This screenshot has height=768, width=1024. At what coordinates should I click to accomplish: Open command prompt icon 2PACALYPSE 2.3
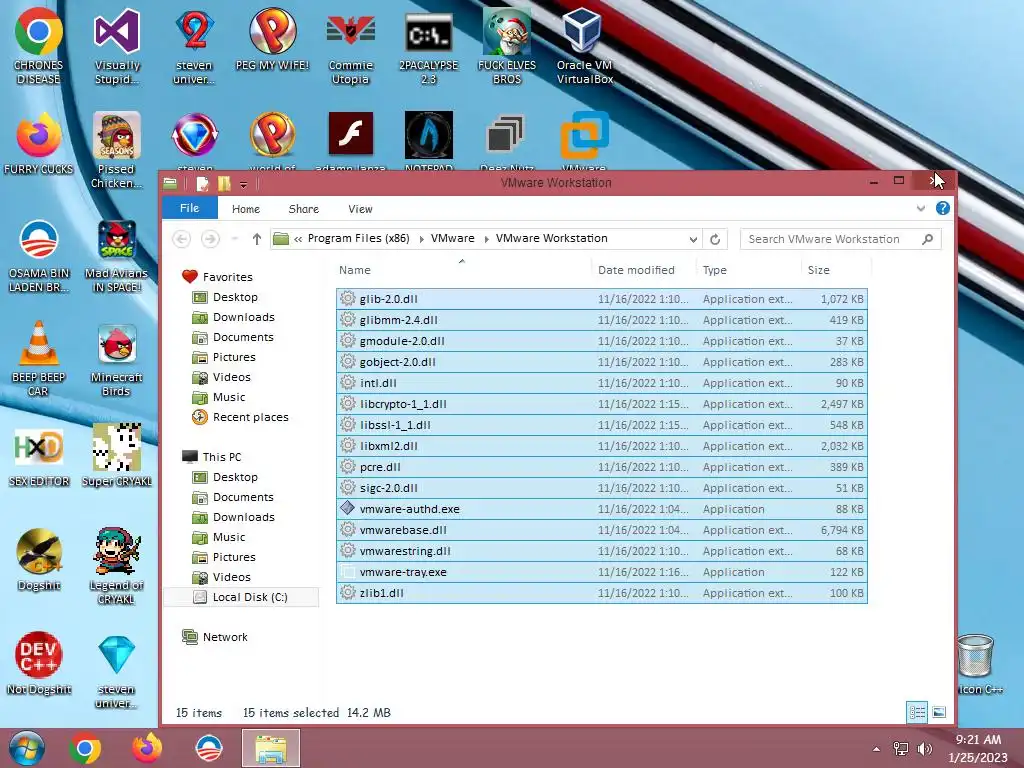coord(428,46)
